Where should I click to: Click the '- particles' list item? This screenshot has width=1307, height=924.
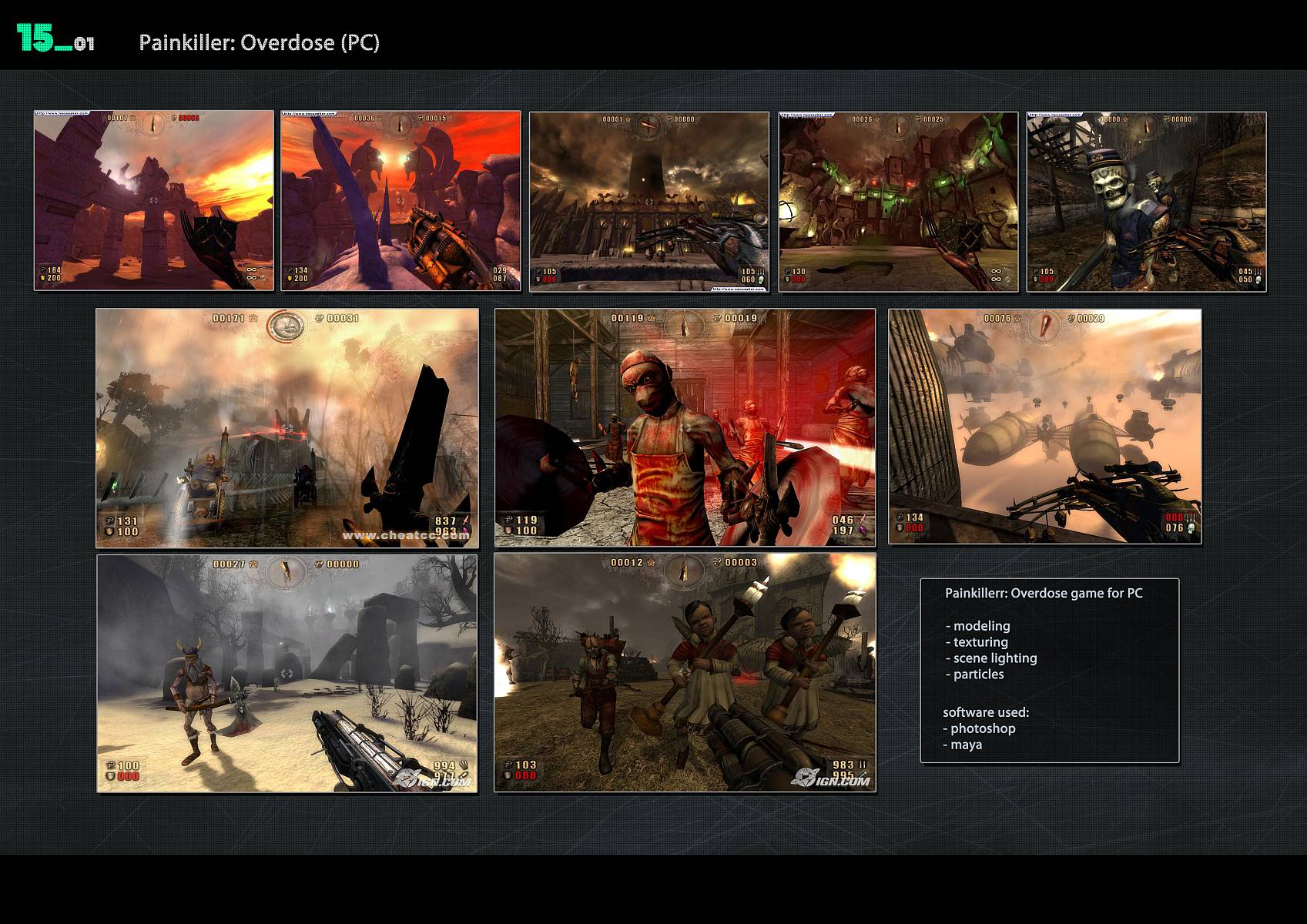(x=974, y=675)
